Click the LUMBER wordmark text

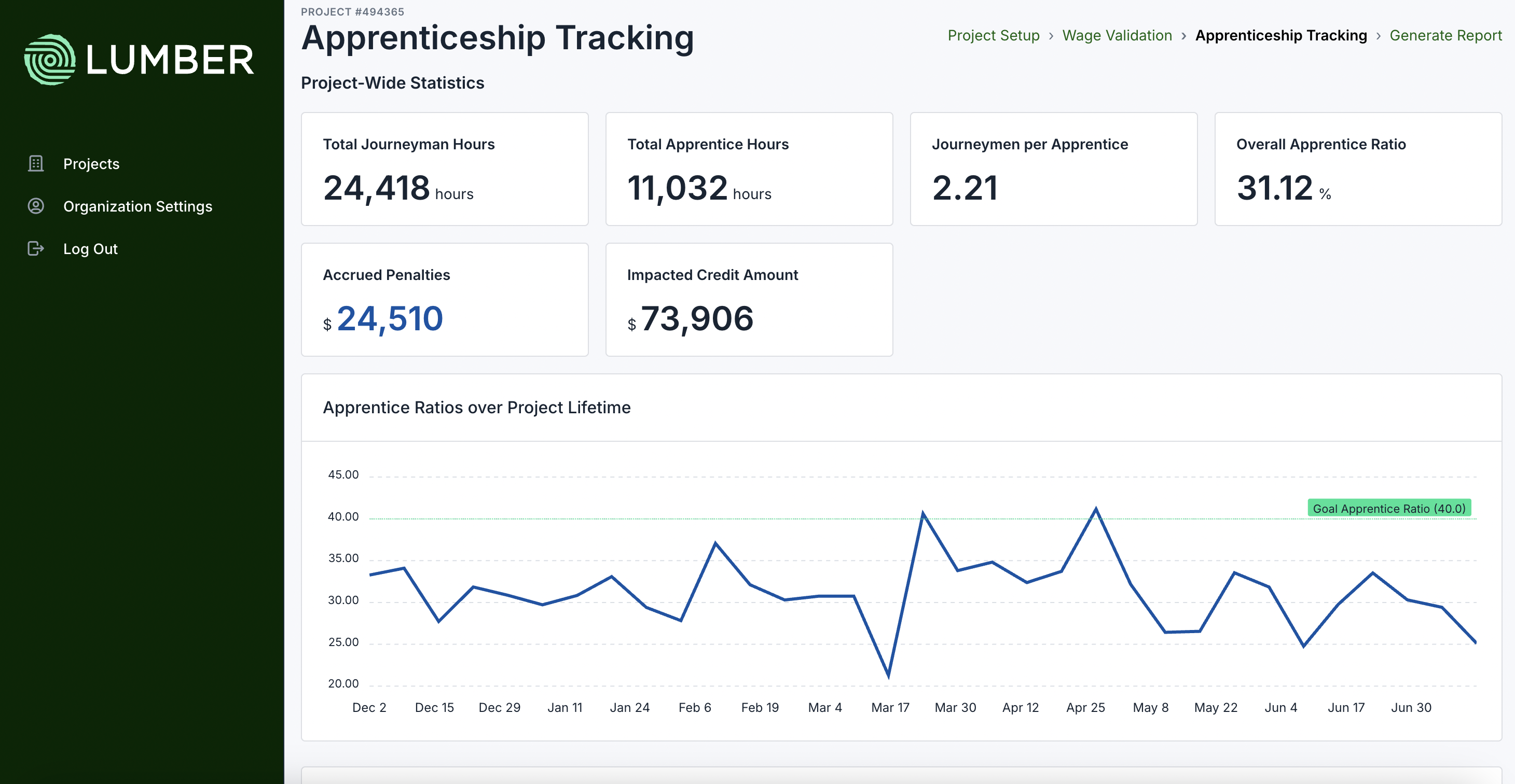(170, 60)
